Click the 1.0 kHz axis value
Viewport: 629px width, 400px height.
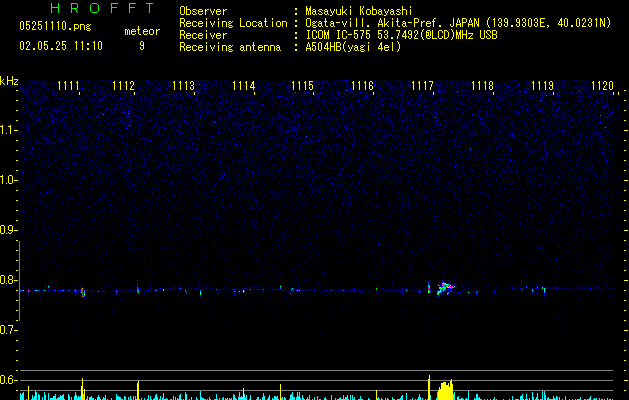tap(8, 180)
